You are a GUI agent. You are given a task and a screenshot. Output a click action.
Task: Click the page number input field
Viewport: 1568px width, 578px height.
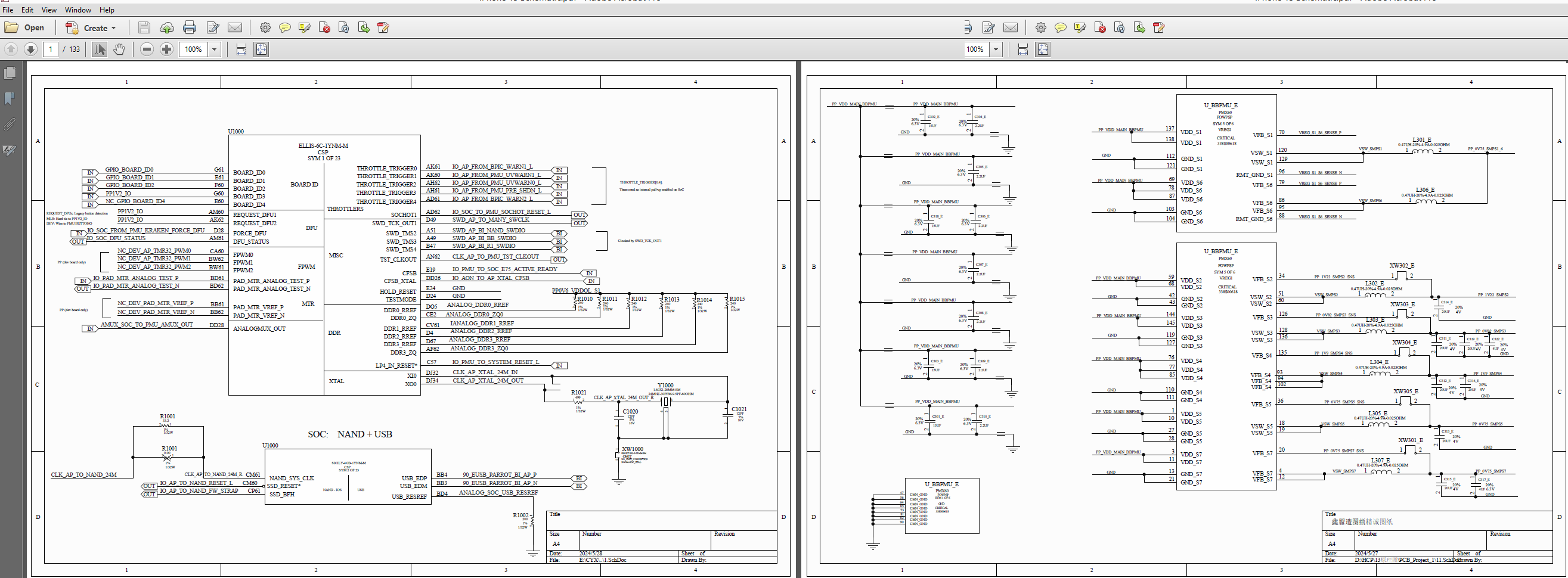[51, 49]
